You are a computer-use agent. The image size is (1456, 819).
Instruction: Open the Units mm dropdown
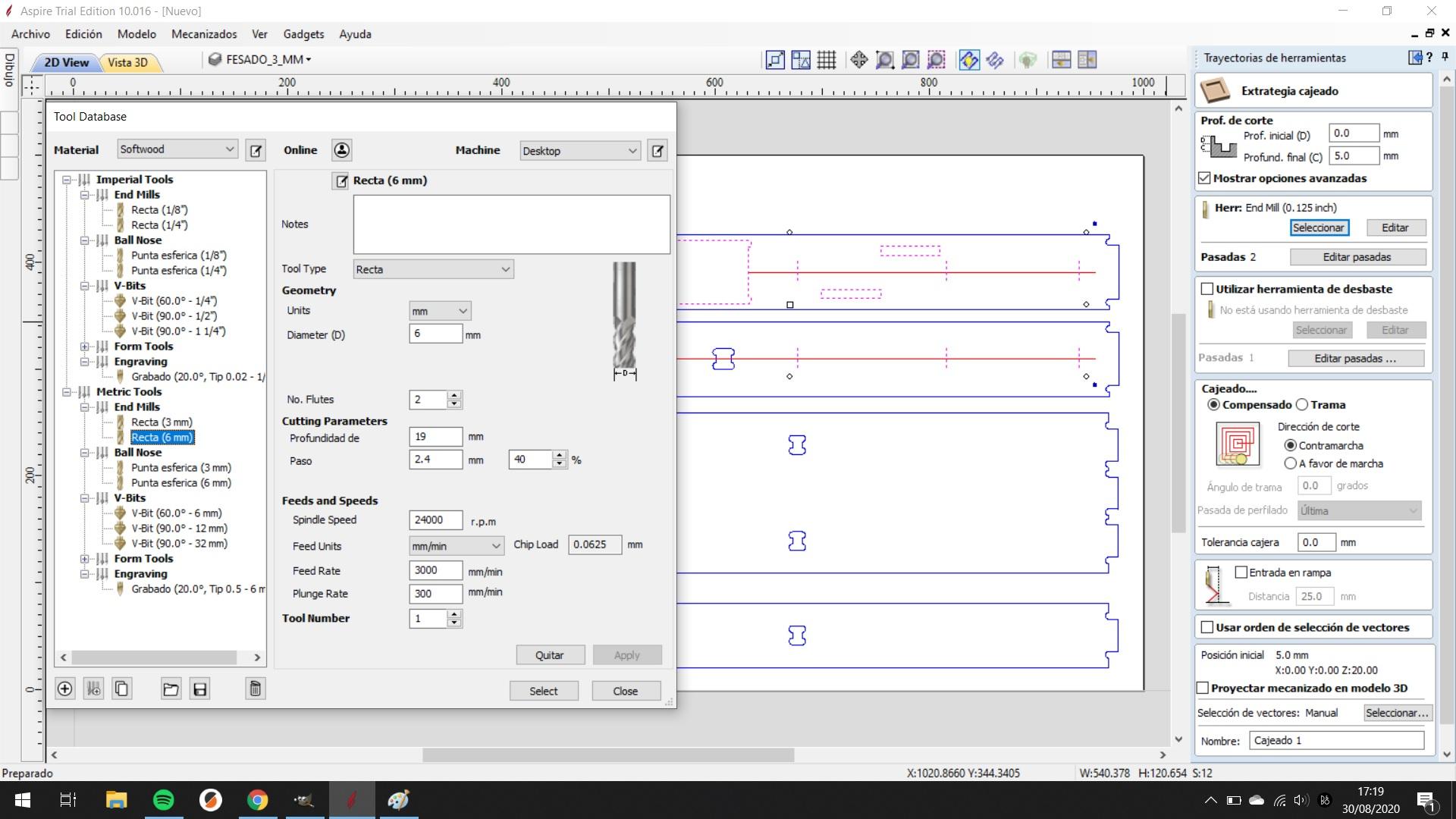[440, 311]
